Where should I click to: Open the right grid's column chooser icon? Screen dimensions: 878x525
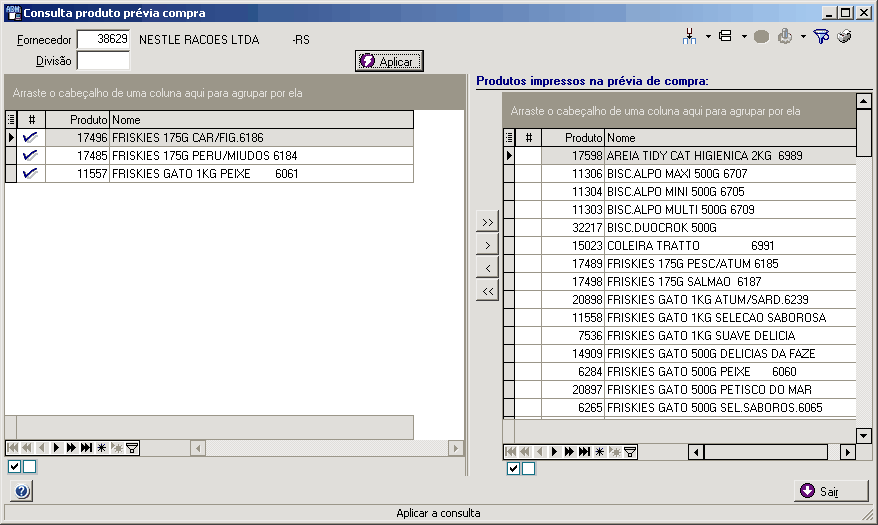tap(509, 138)
